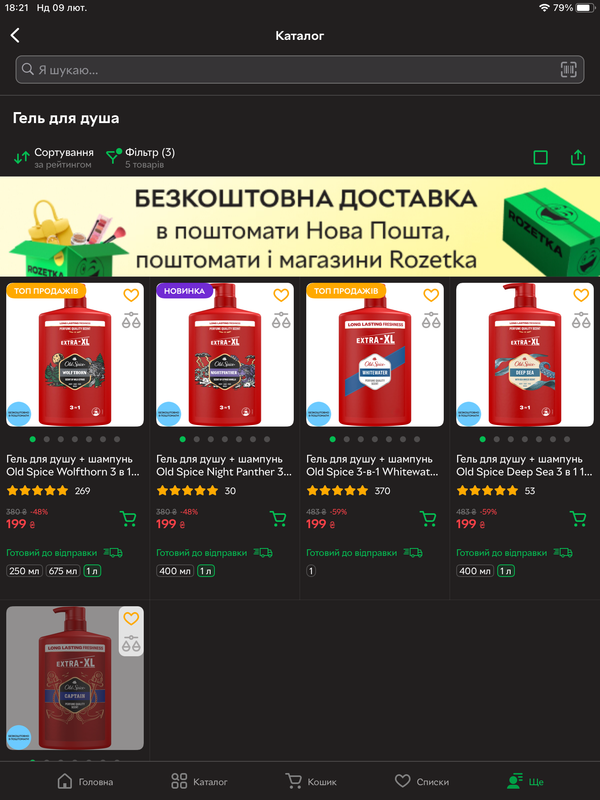This screenshot has height=800, width=600.
Task: Open Сортування sorting options
Action: (54, 158)
